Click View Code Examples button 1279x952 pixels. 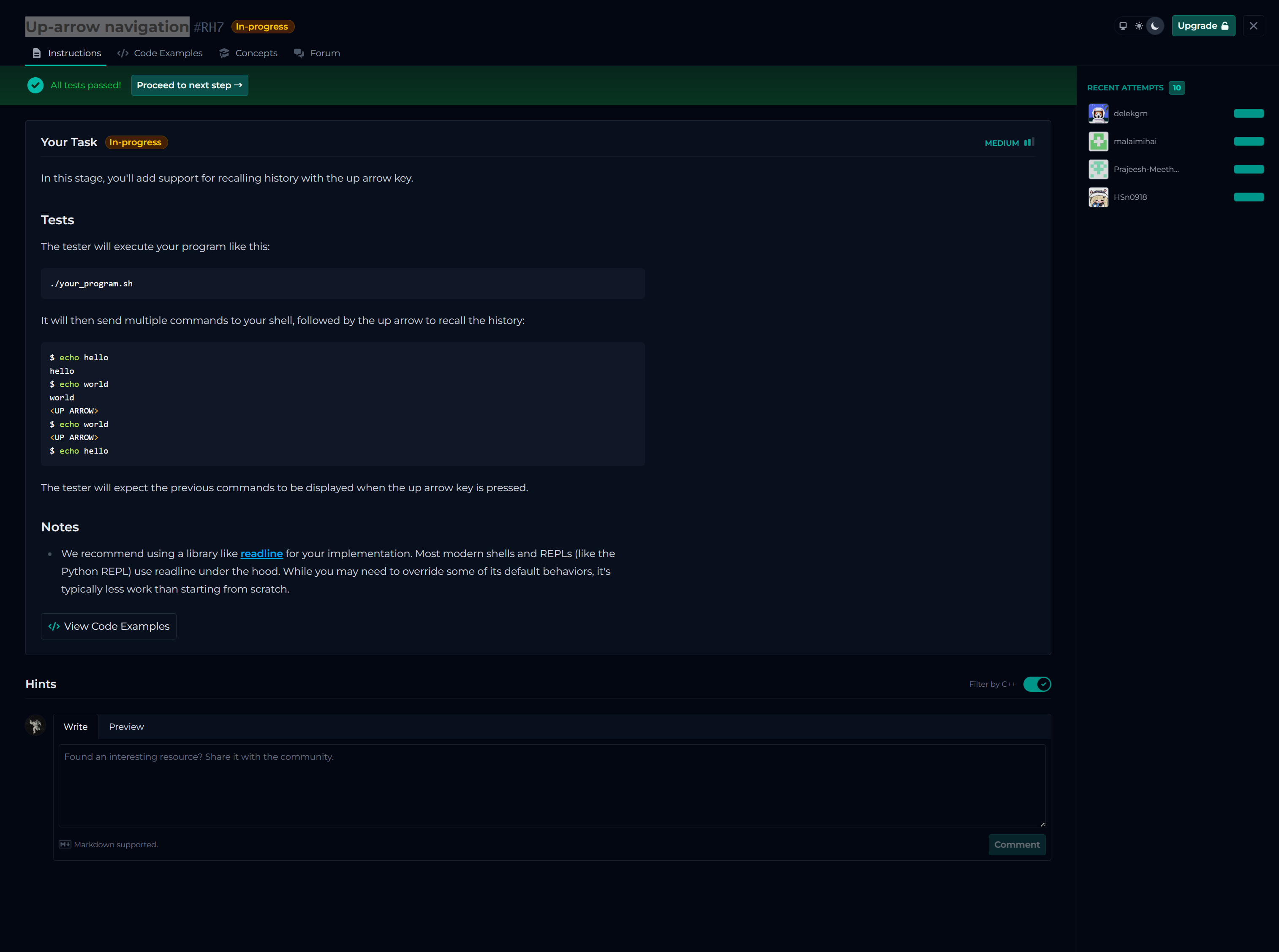[x=109, y=626]
